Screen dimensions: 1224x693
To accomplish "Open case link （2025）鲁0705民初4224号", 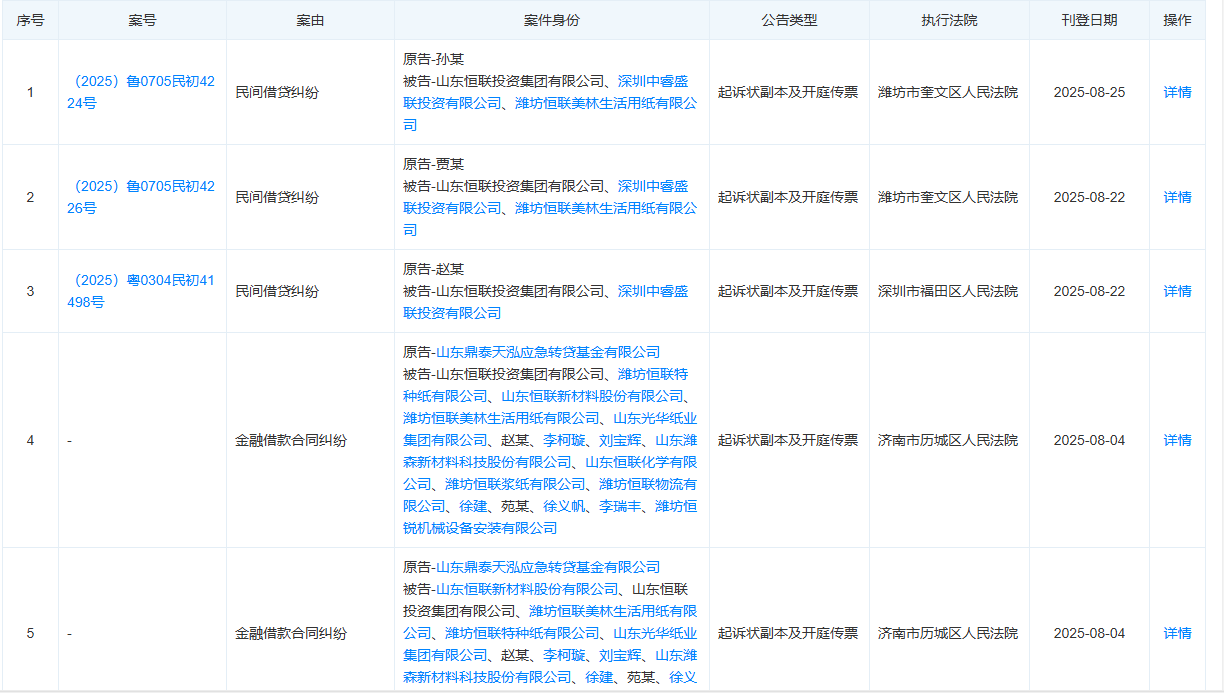I will [x=141, y=92].
